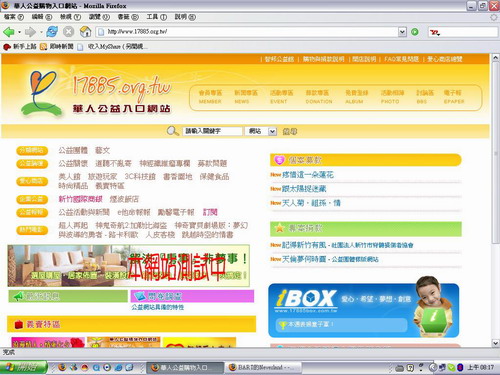This screenshot has height=375, width=500.
Task: Click the star icon in green section header
Action: pyautogui.click(x=279, y=228)
